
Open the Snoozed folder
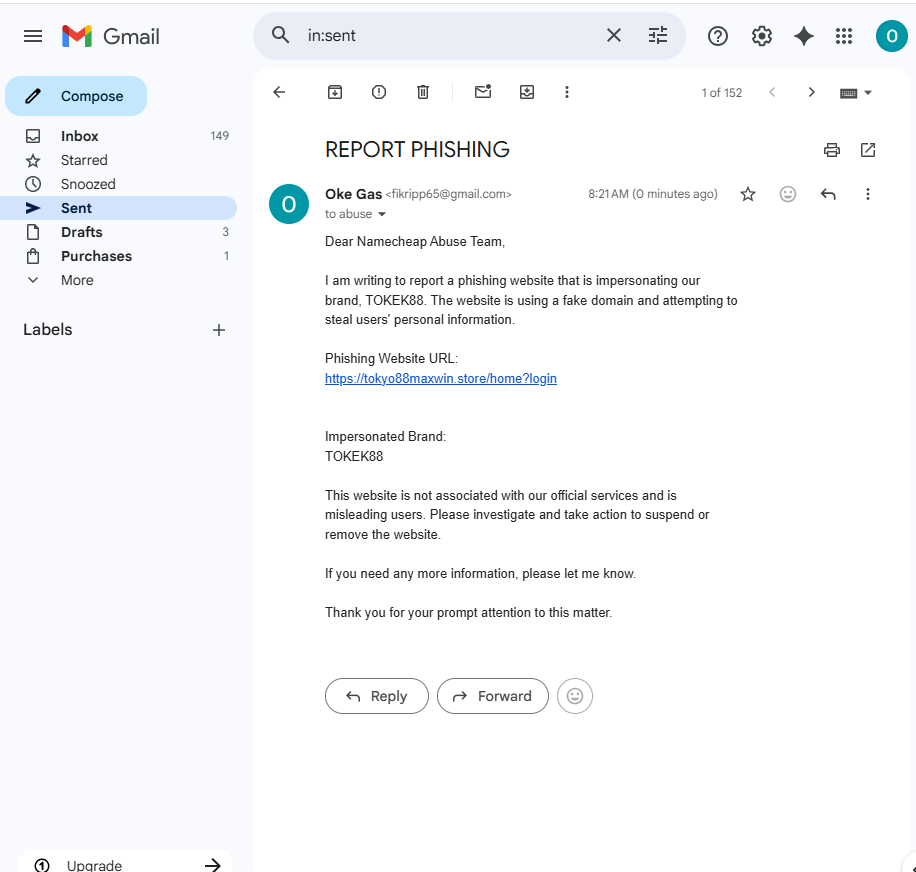(120, 184)
